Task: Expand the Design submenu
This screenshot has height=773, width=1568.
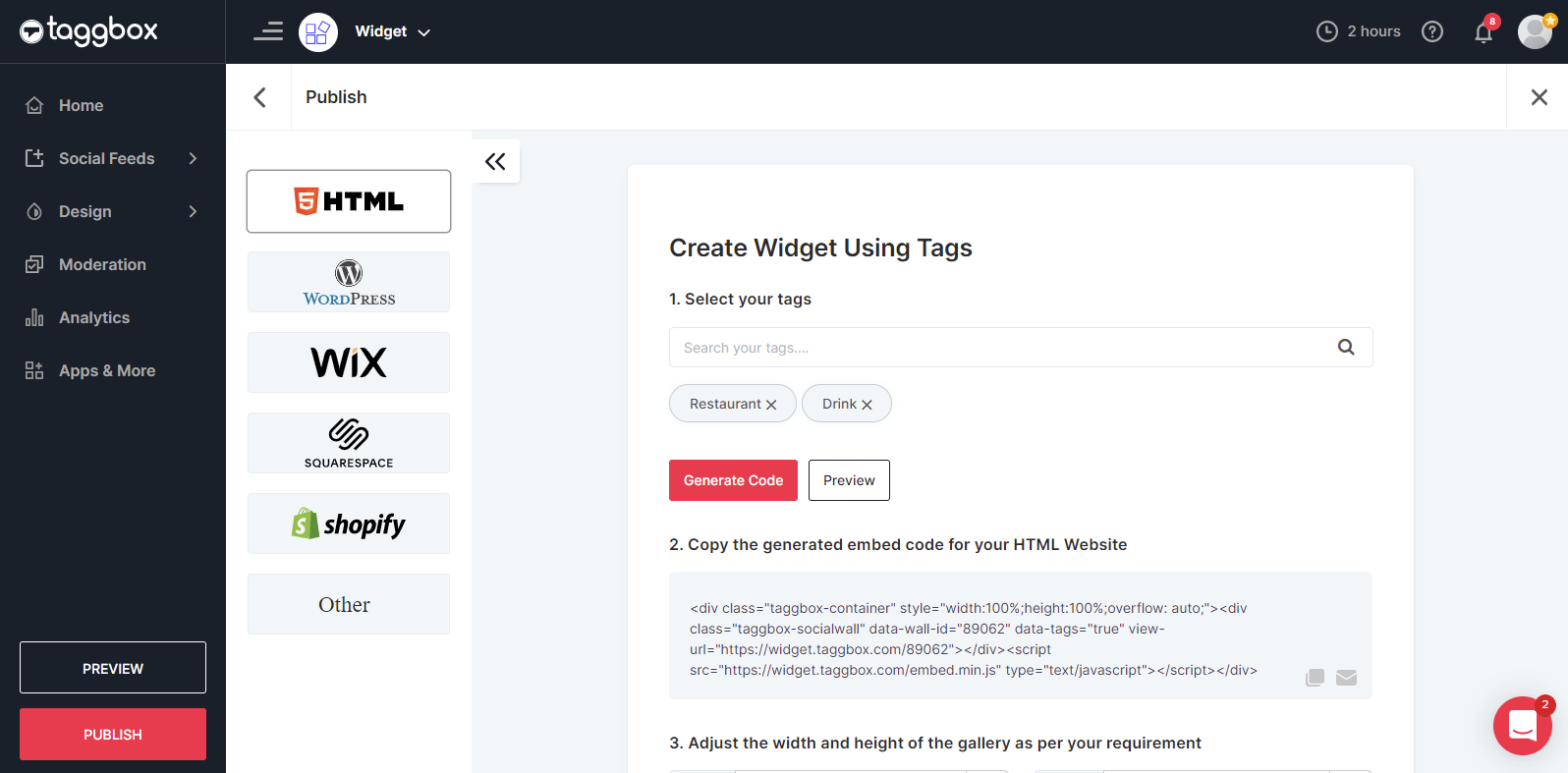Action: (193, 211)
